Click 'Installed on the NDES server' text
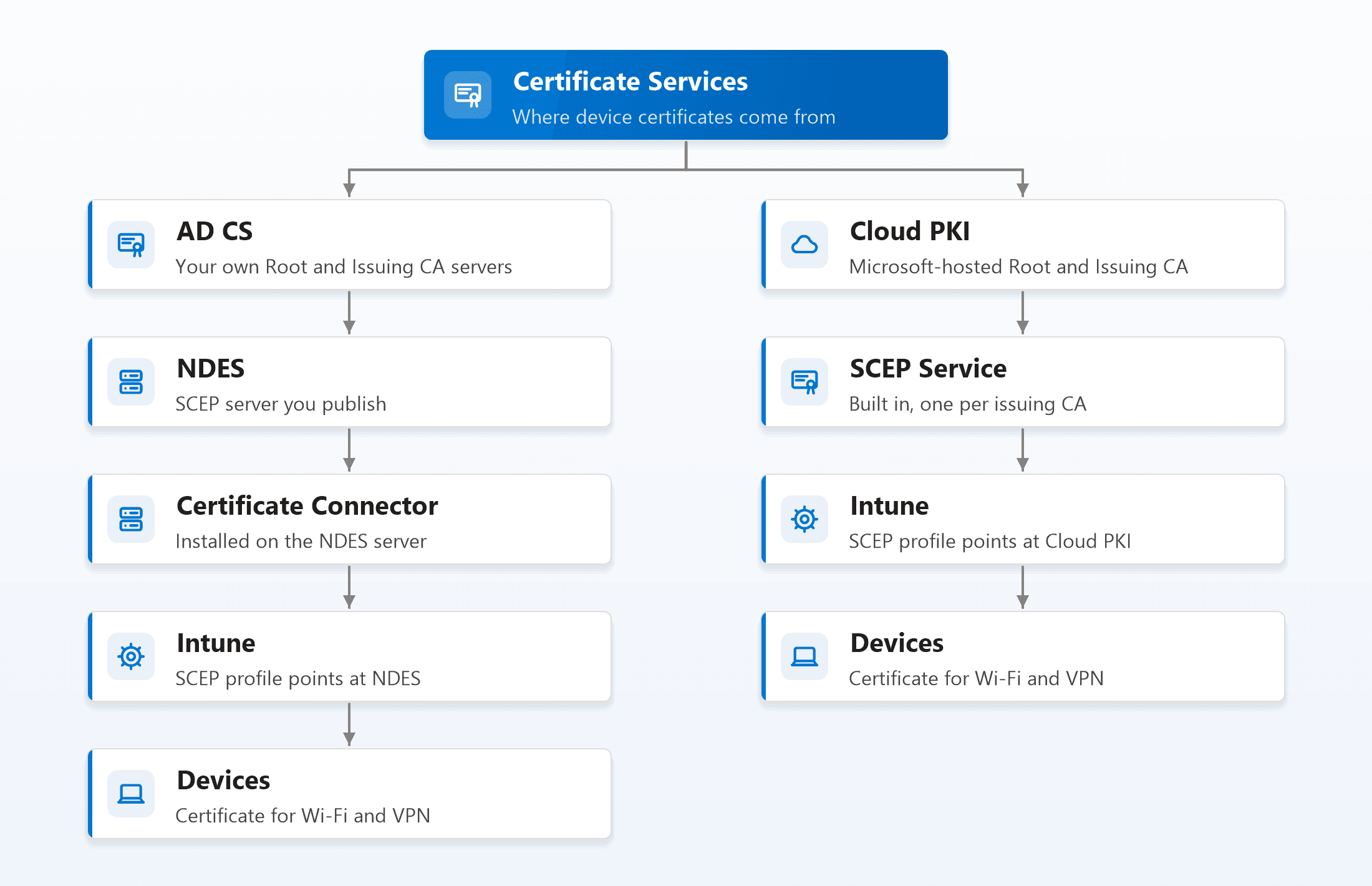Viewport: 1372px width, 886px height. click(301, 542)
